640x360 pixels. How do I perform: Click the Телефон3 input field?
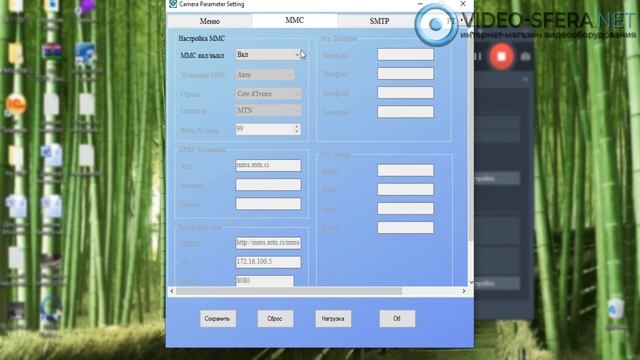click(x=405, y=93)
